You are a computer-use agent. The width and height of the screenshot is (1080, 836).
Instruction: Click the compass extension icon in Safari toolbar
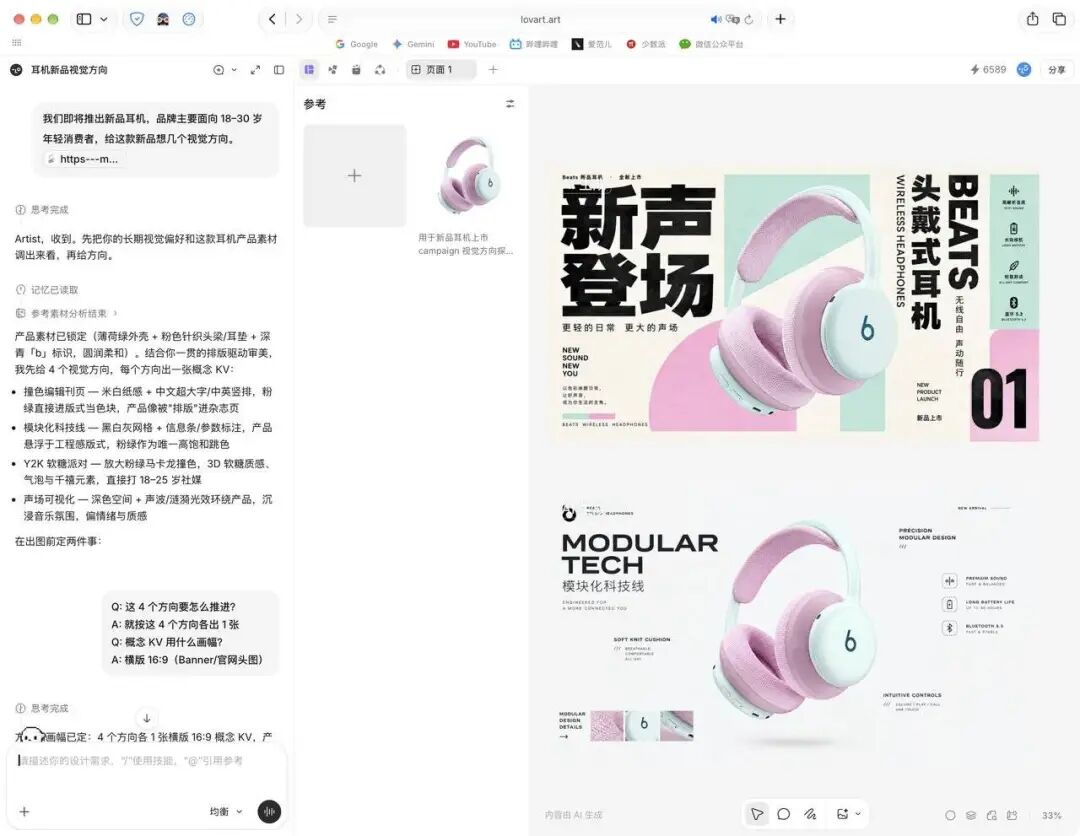[189, 19]
